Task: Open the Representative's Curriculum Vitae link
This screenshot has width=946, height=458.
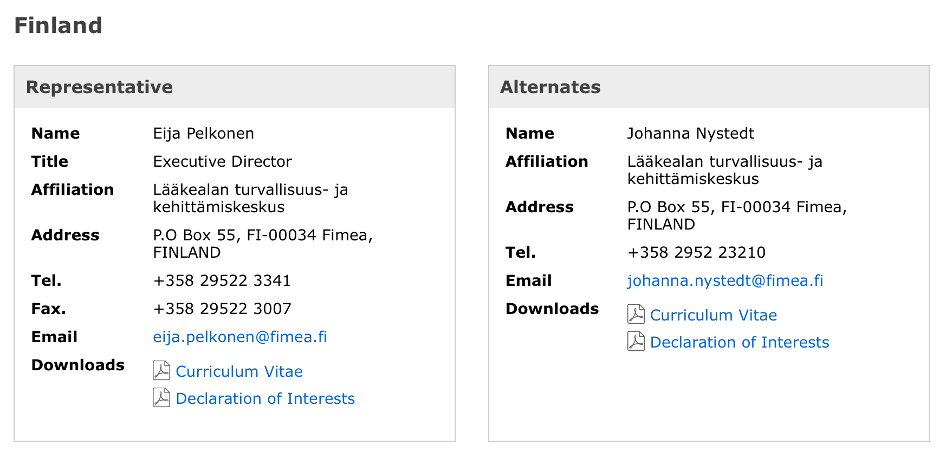Action: pos(239,372)
